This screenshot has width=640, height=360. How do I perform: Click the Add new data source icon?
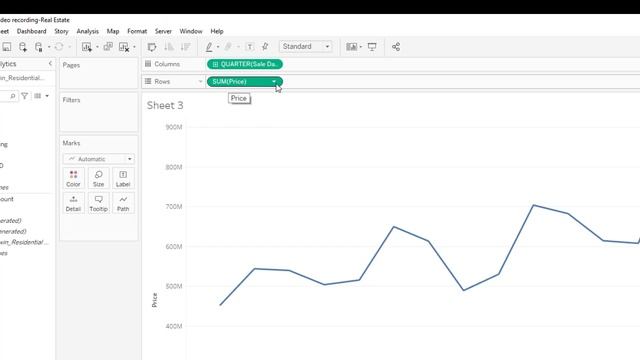pos(23,47)
